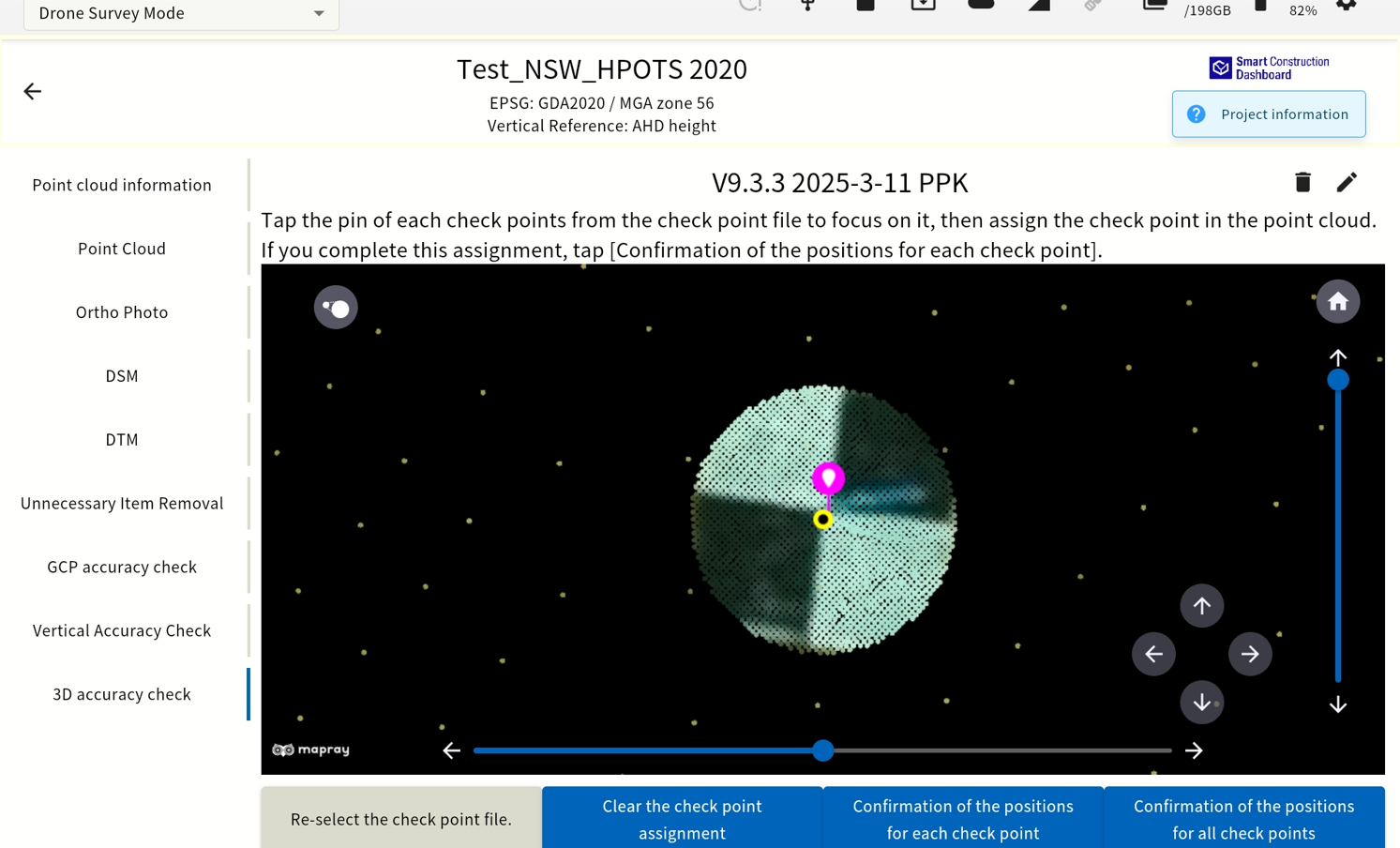Click the Vertical Reference: AHD height text
Viewport: 1400px width, 848px height.
click(602, 126)
